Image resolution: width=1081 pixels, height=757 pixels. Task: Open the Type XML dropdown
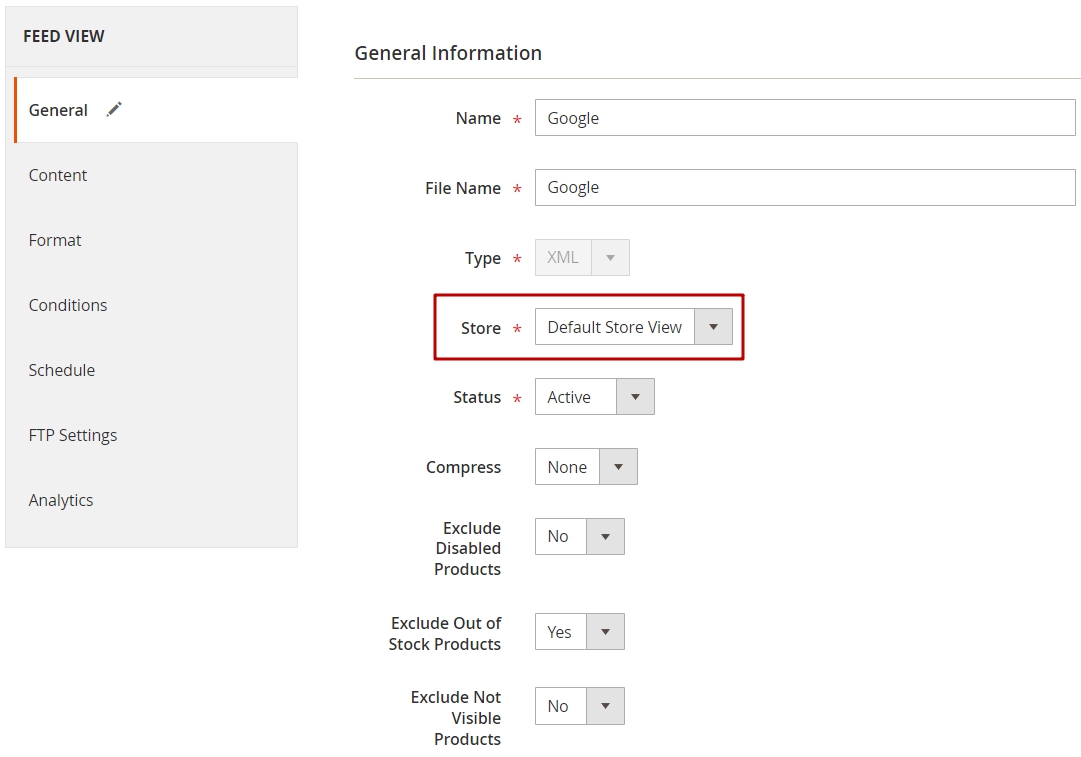click(x=582, y=258)
